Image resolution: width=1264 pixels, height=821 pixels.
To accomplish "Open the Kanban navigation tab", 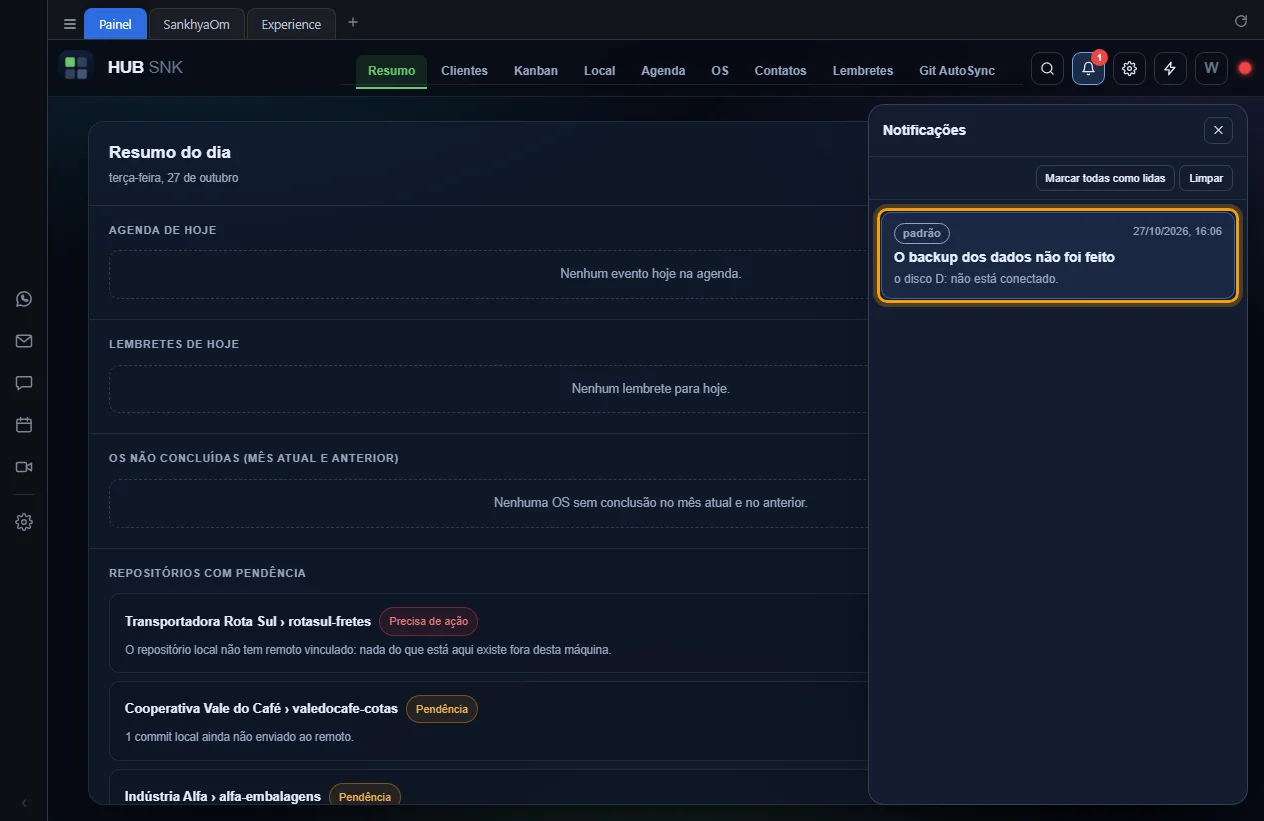I will pos(536,71).
